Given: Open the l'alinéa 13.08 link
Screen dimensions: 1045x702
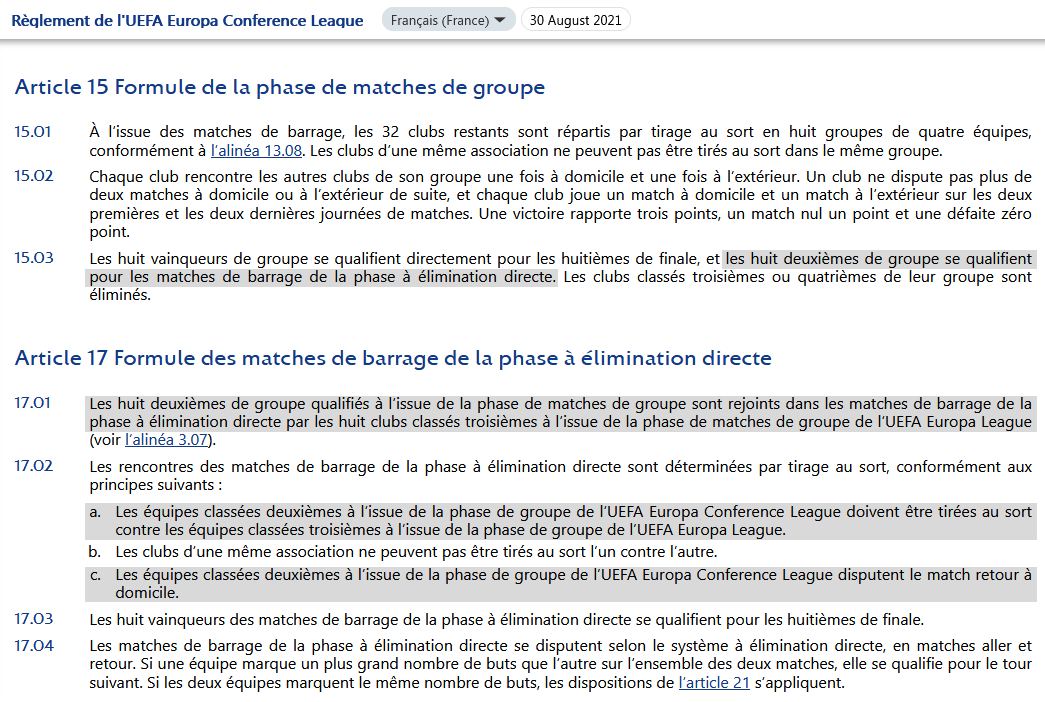Looking at the screenshot, I should pyautogui.click(x=257, y=151).
